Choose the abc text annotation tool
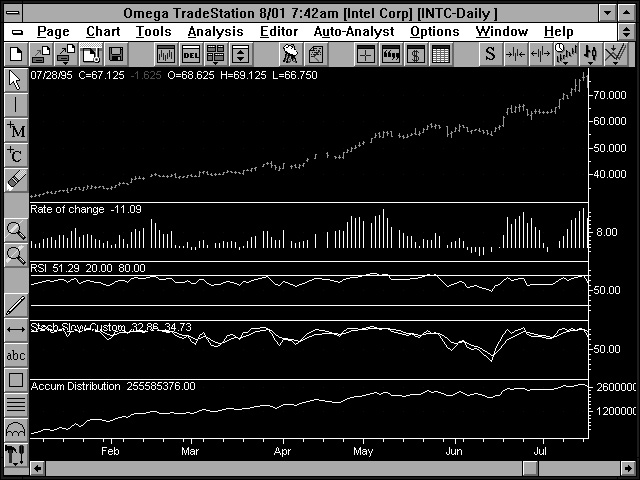 pos(15,355)
